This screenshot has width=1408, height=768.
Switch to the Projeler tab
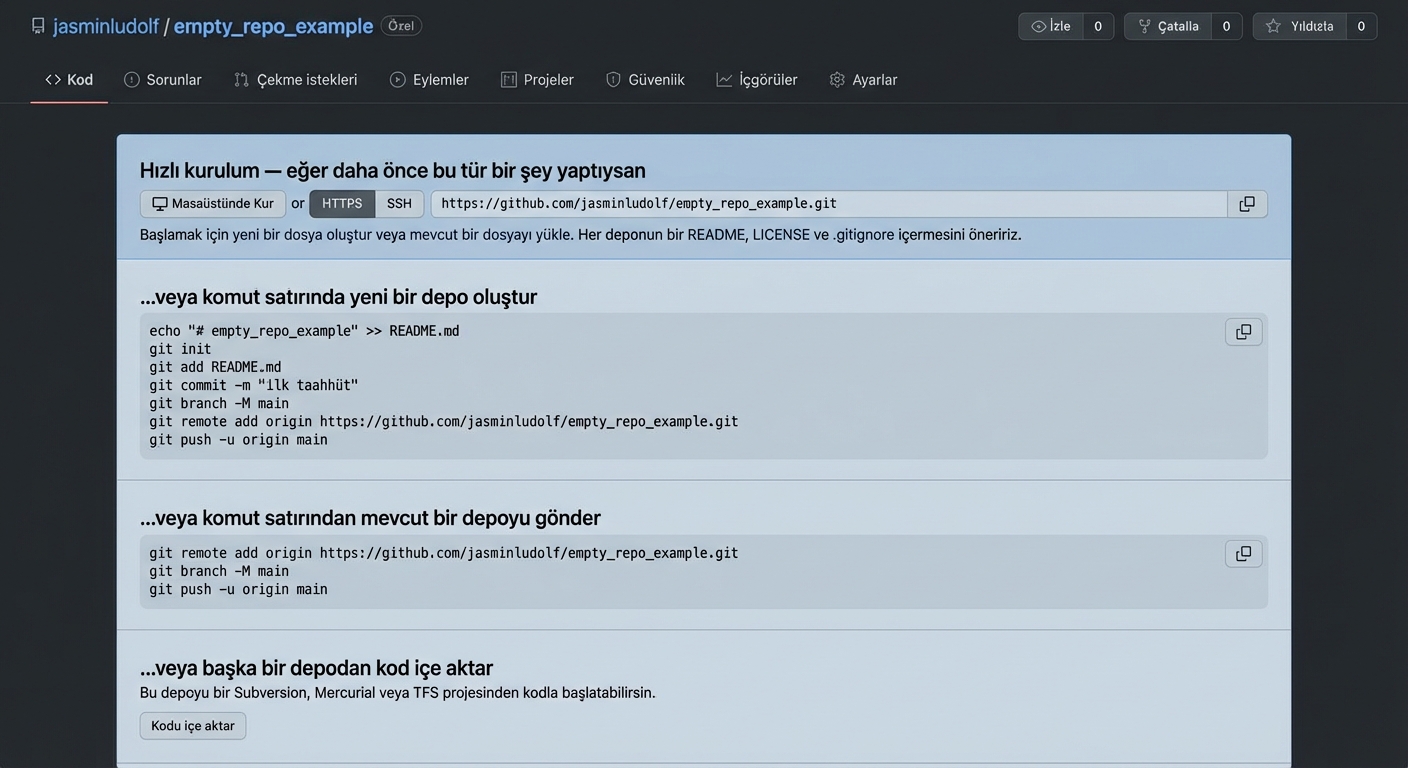pyautogui.click(x=537, y=80)
